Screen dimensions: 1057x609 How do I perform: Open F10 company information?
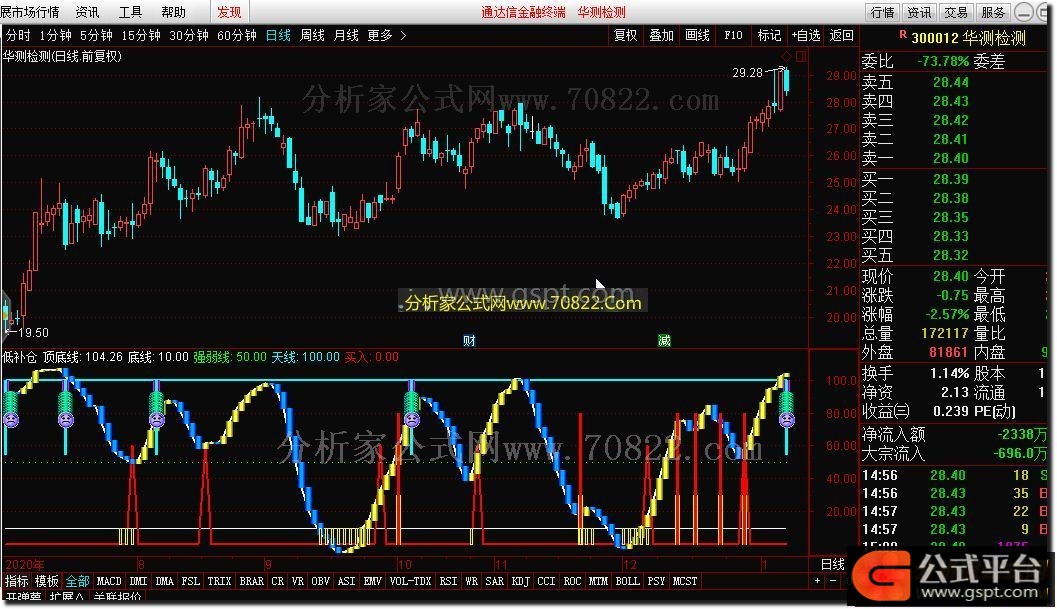click(733, 35)
